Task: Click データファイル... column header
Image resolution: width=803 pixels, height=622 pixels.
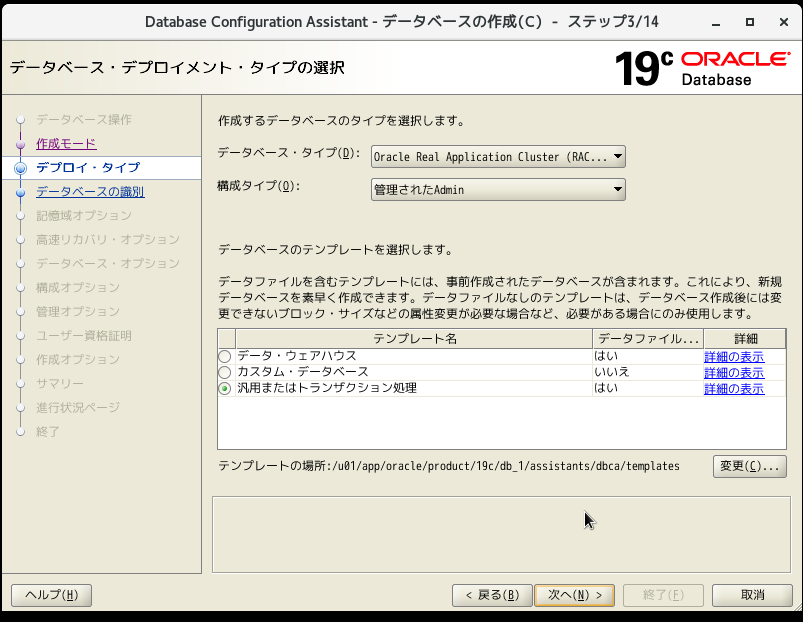Action: click(x=648, y=339)
